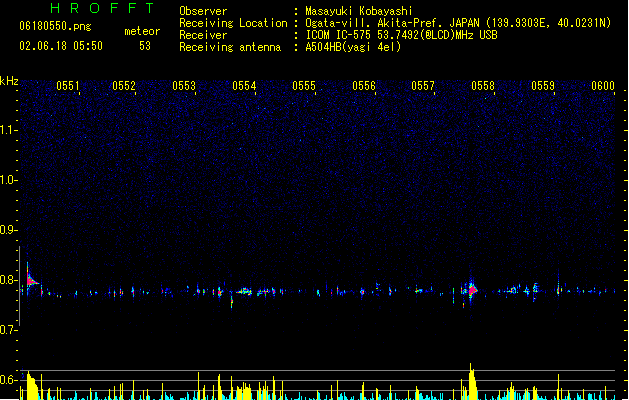Click the 0551 time marker
Viewport: 629px width, 400px height.
[x=68, y=86]
